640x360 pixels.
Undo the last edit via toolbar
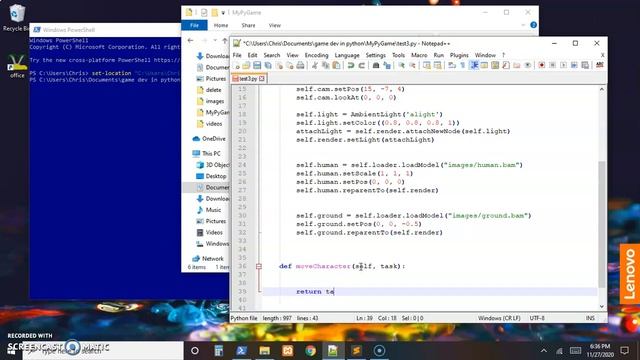pos(351,65)
